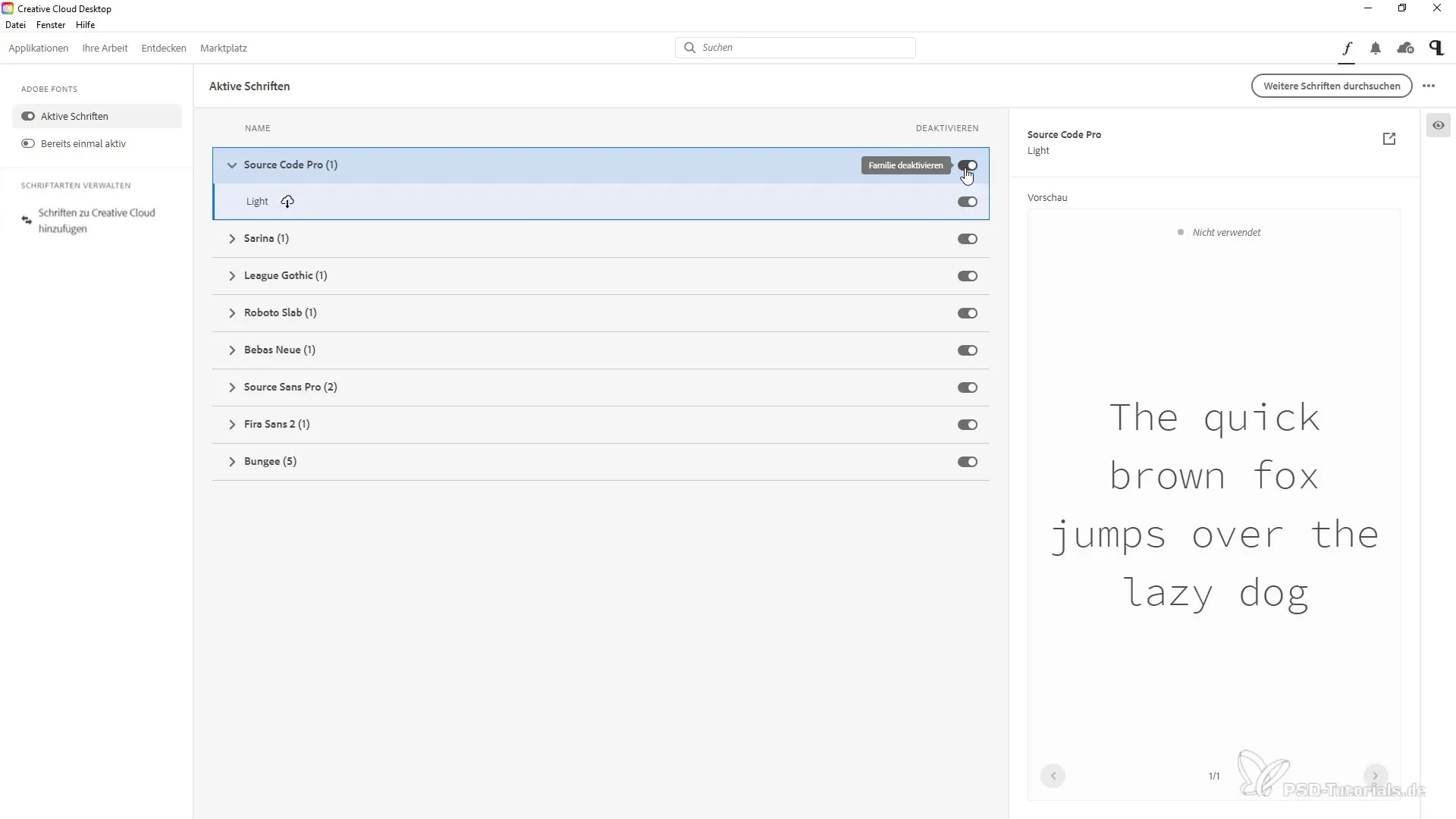Screen dimensions: 1456x819
Task: Open Schriften zu Creative Cloud hinzufügen
Action: coord(97,221)
